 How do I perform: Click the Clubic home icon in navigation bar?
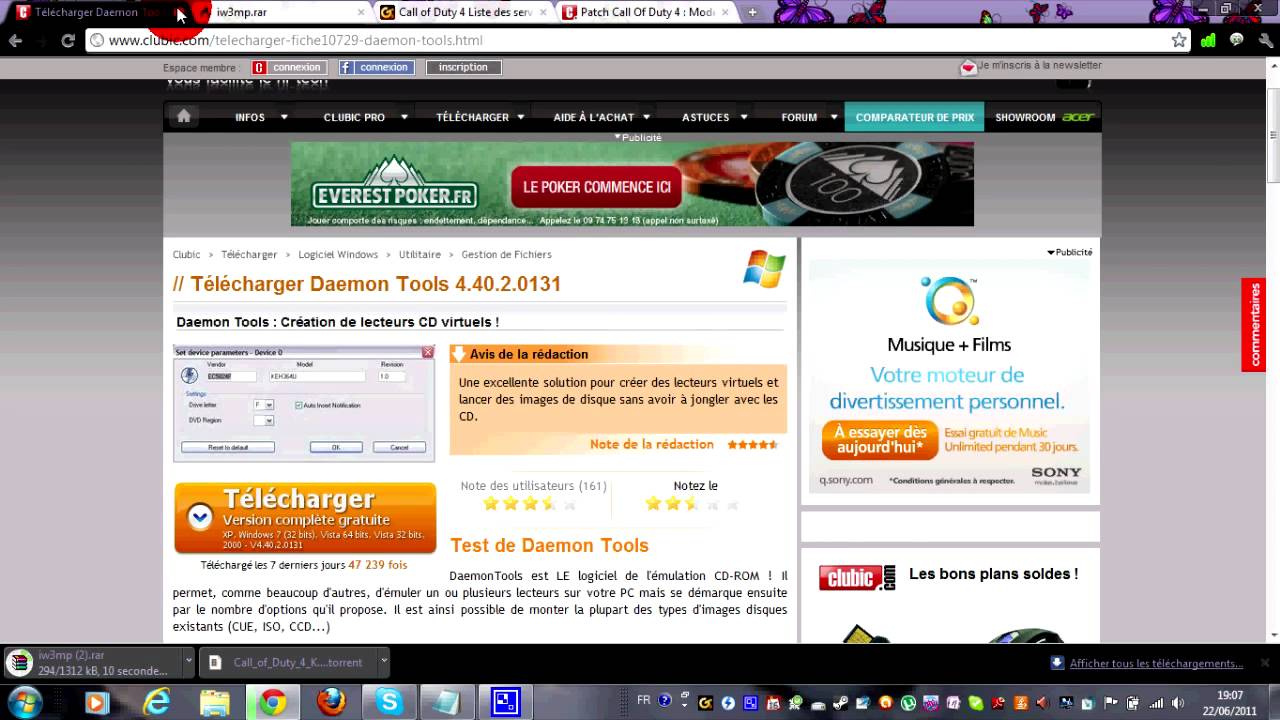click(x=184, y=116)
